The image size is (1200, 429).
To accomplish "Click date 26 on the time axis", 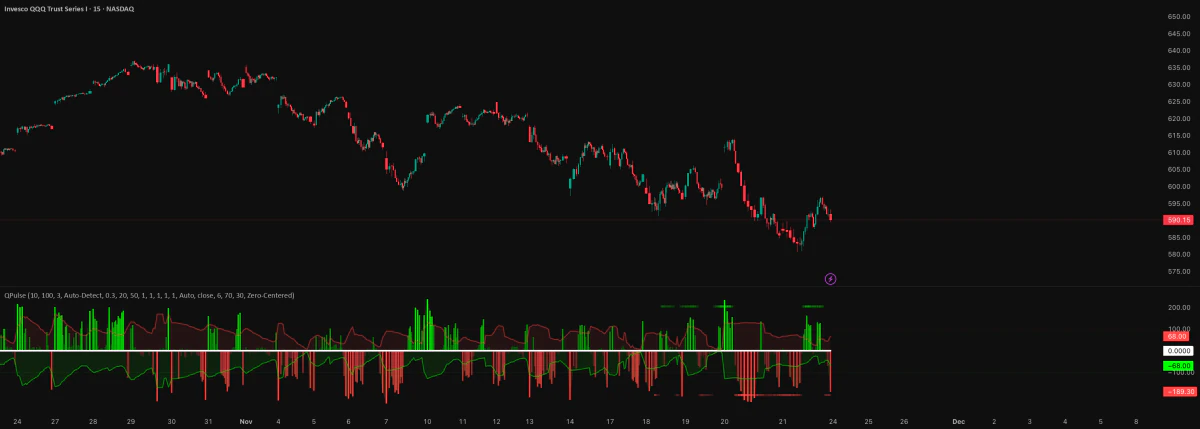I will click(x=903, y=421).
